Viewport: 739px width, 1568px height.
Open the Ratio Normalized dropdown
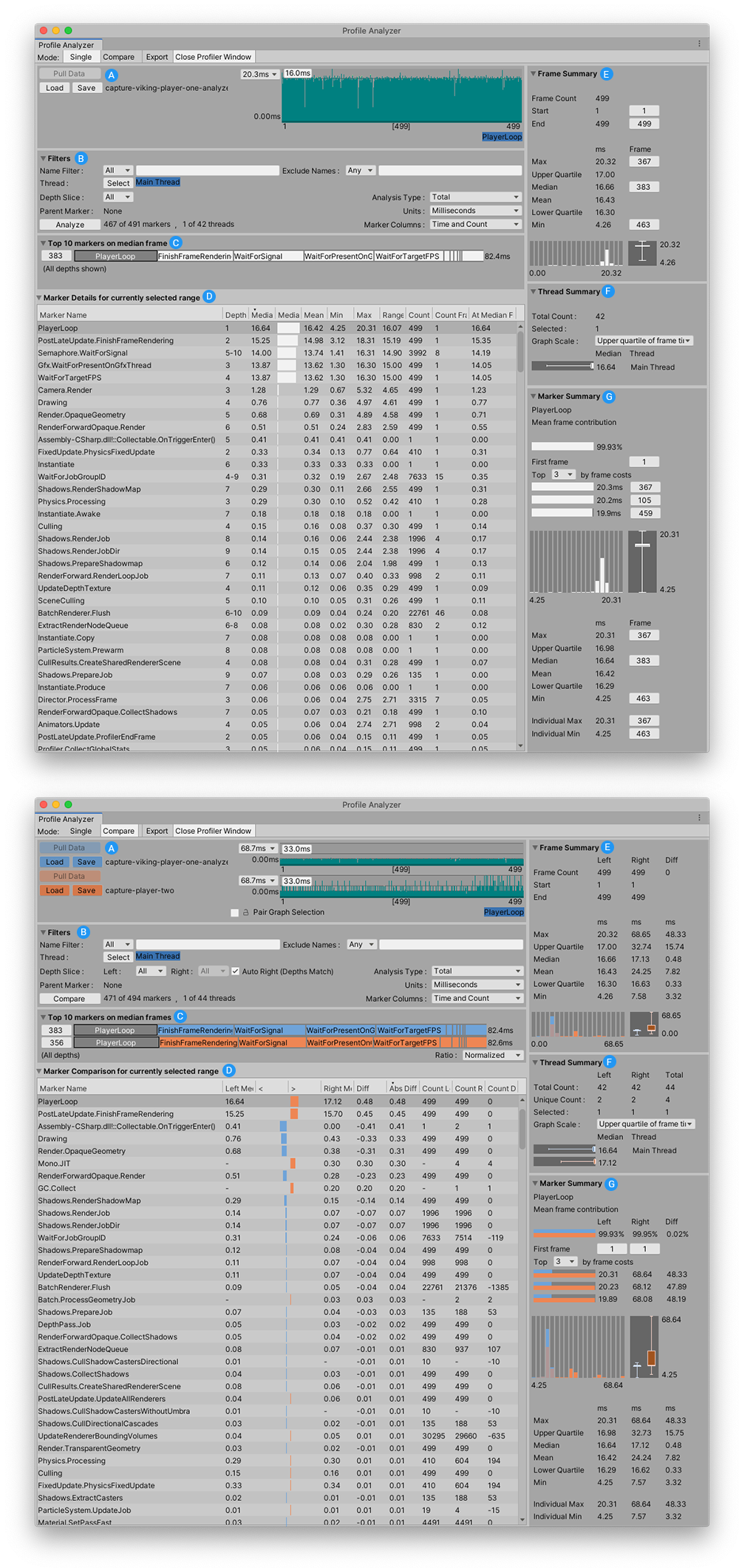[x=492, y=1055]
